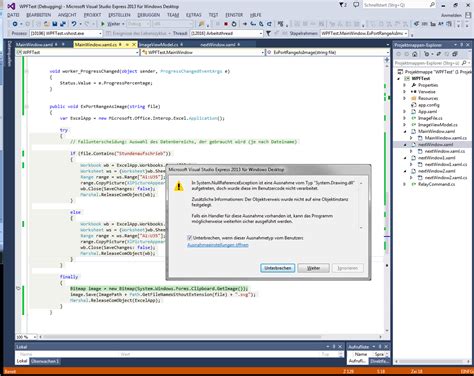
Task: Open the Prozess combo box
Action: (x=66, y=33)
